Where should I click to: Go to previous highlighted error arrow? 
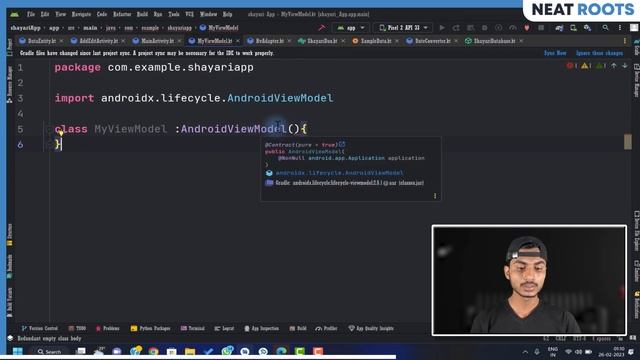[x=613, y=66]
